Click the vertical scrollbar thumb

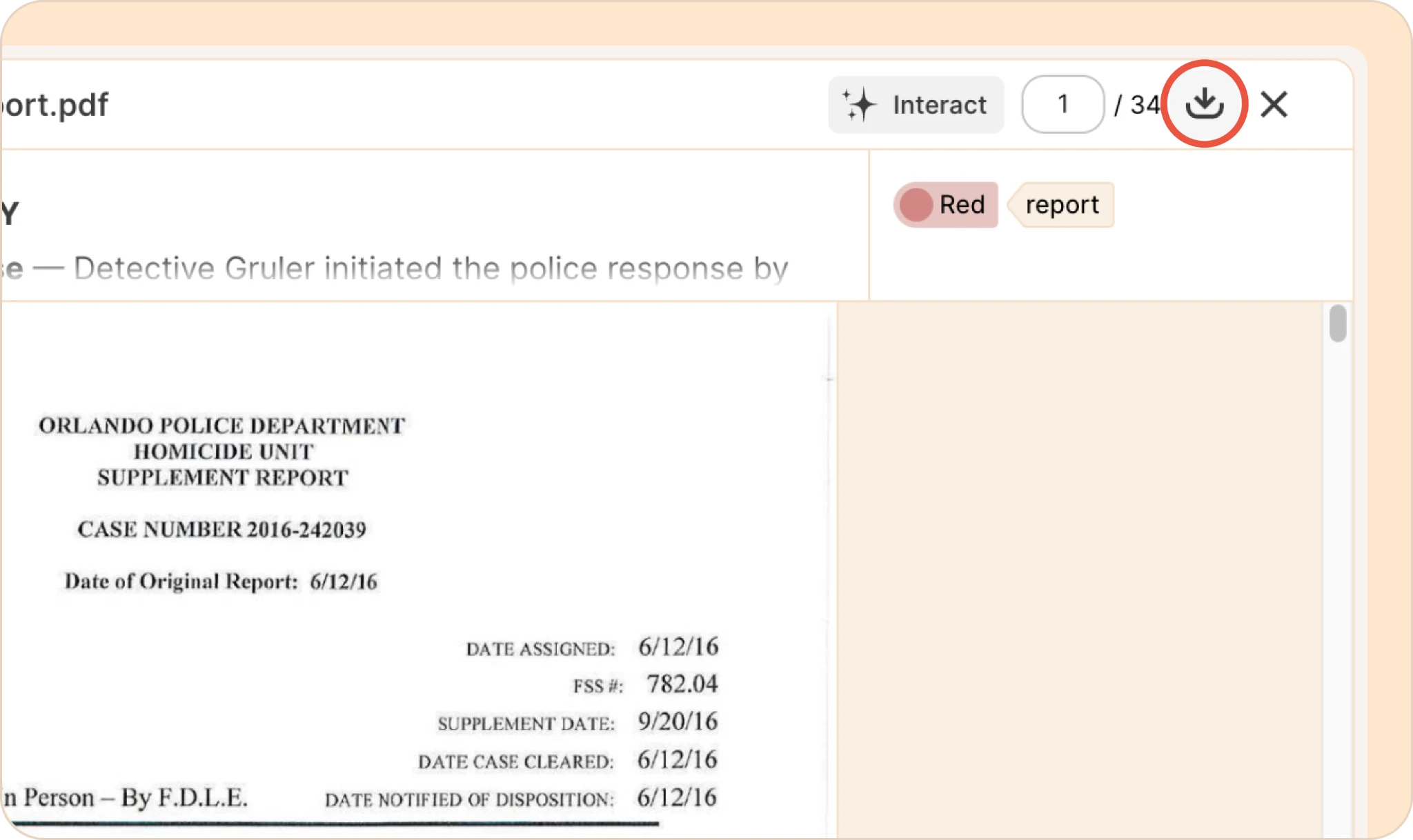pyautogui.click(x=1338, y=323)
